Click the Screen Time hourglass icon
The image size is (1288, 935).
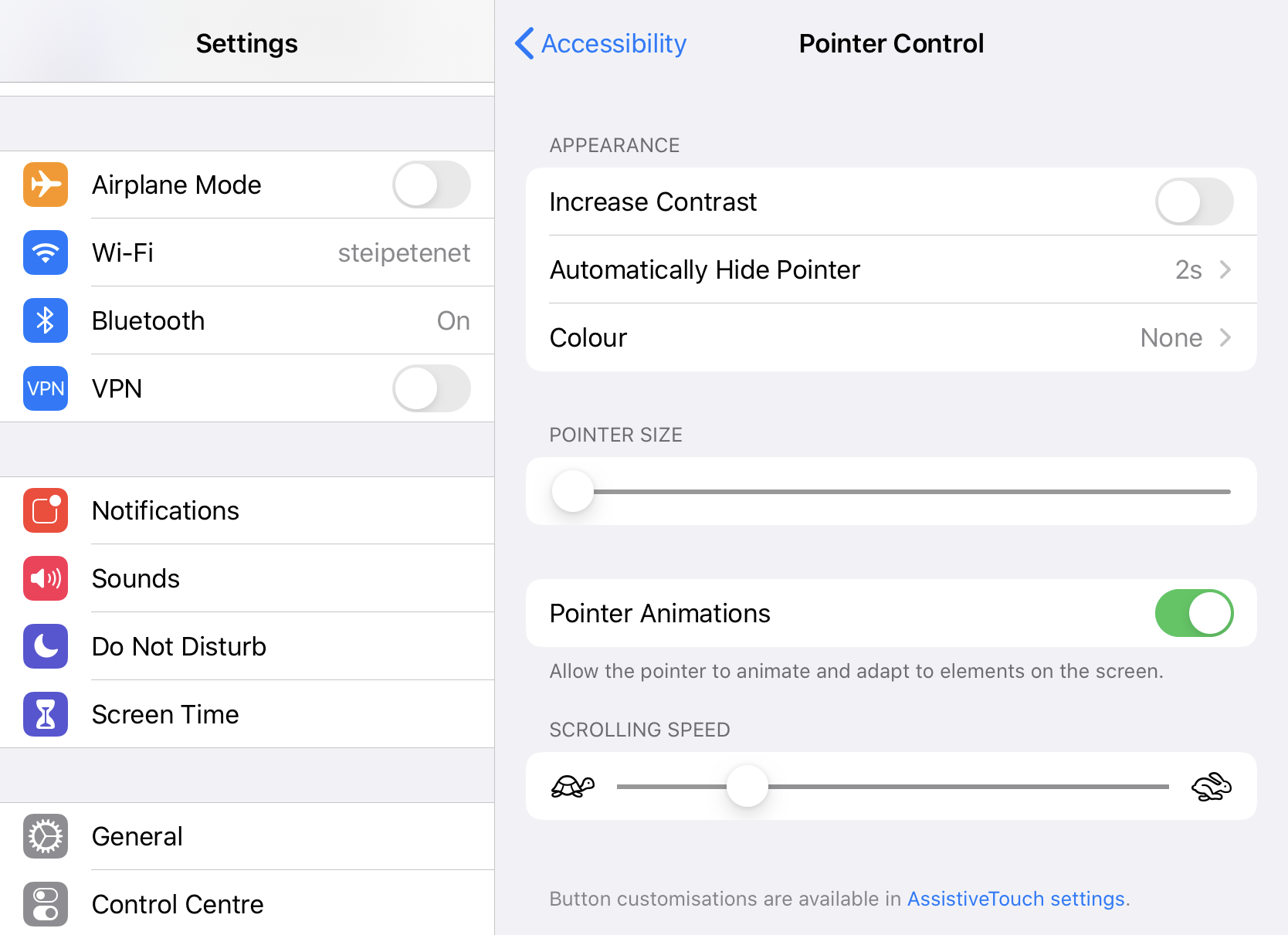click(x=45, y=714)
